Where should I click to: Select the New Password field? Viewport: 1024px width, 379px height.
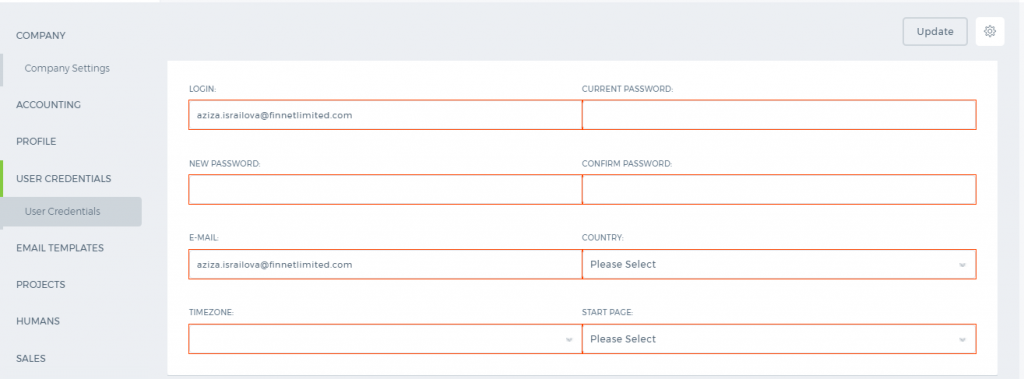click(x=385, y=190)
